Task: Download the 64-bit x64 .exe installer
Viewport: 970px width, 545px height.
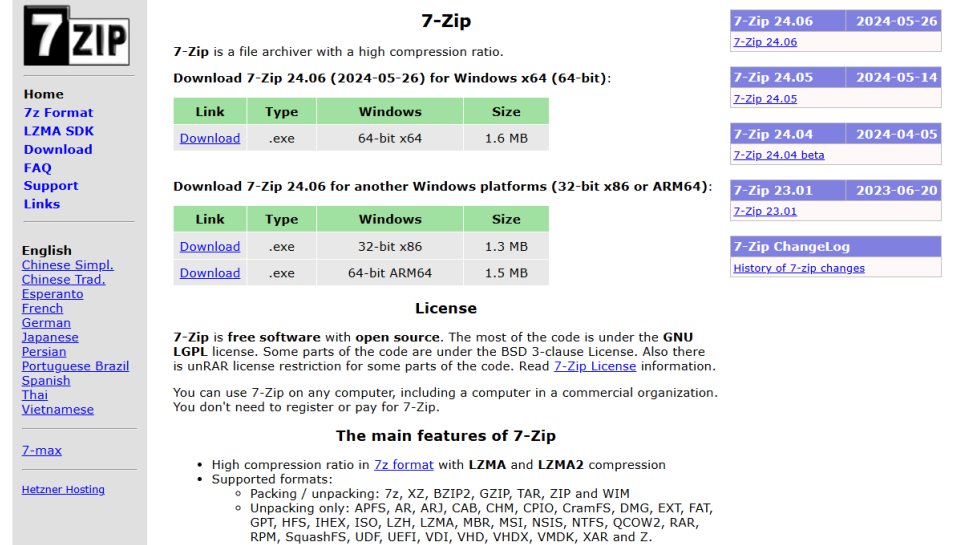Action: [210, 139]
